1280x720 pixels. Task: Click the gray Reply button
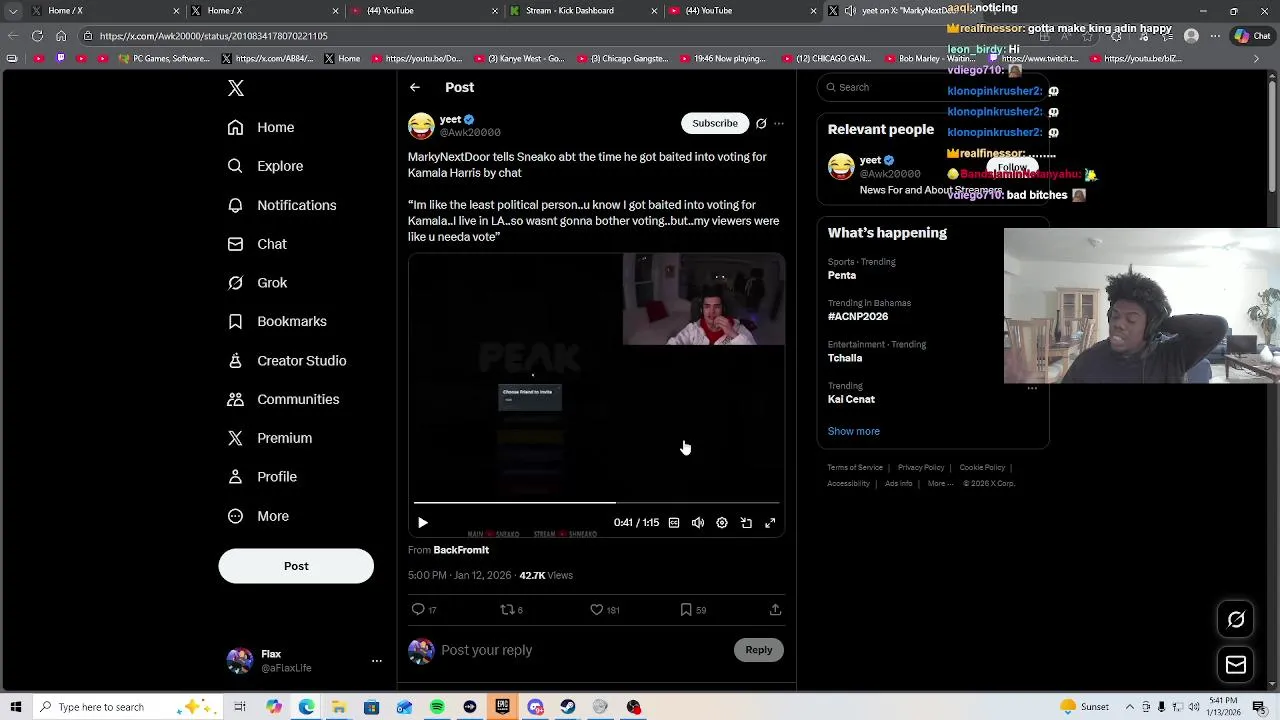(759, 650)
